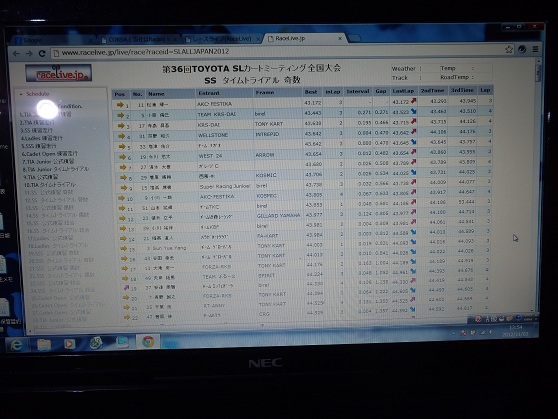The height and width of the screenshot is (419, 558).
Task: Click the URL address bar
Action: click(278, 52)
